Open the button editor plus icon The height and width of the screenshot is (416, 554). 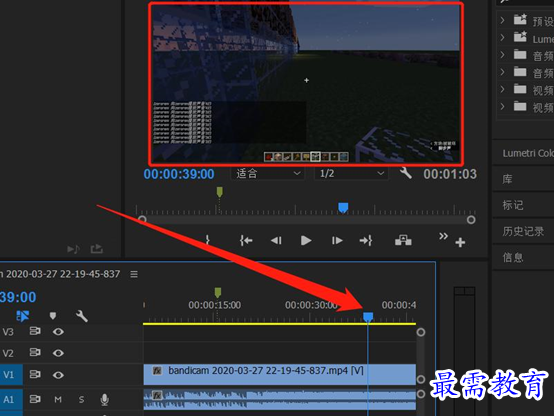[460, 242]
